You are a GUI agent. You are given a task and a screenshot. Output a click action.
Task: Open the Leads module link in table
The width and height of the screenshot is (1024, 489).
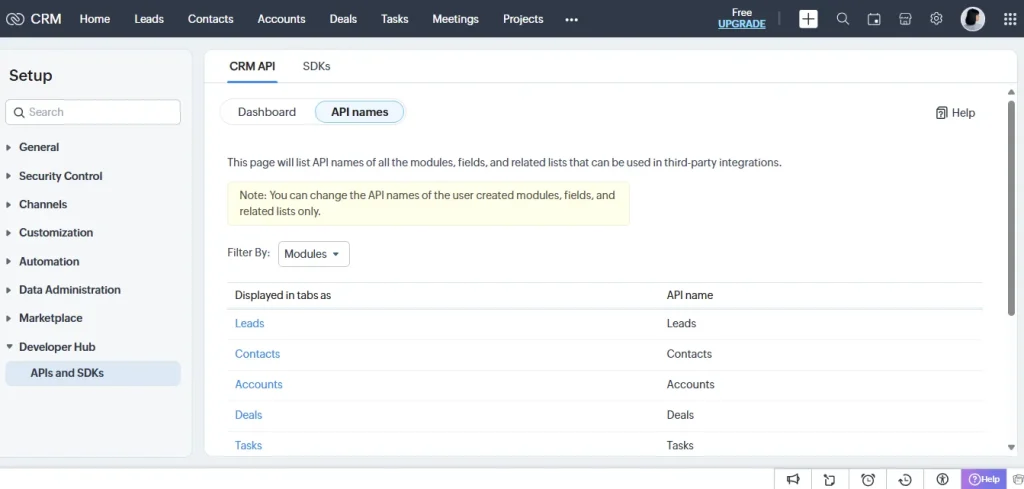click(x=249, y=323)
